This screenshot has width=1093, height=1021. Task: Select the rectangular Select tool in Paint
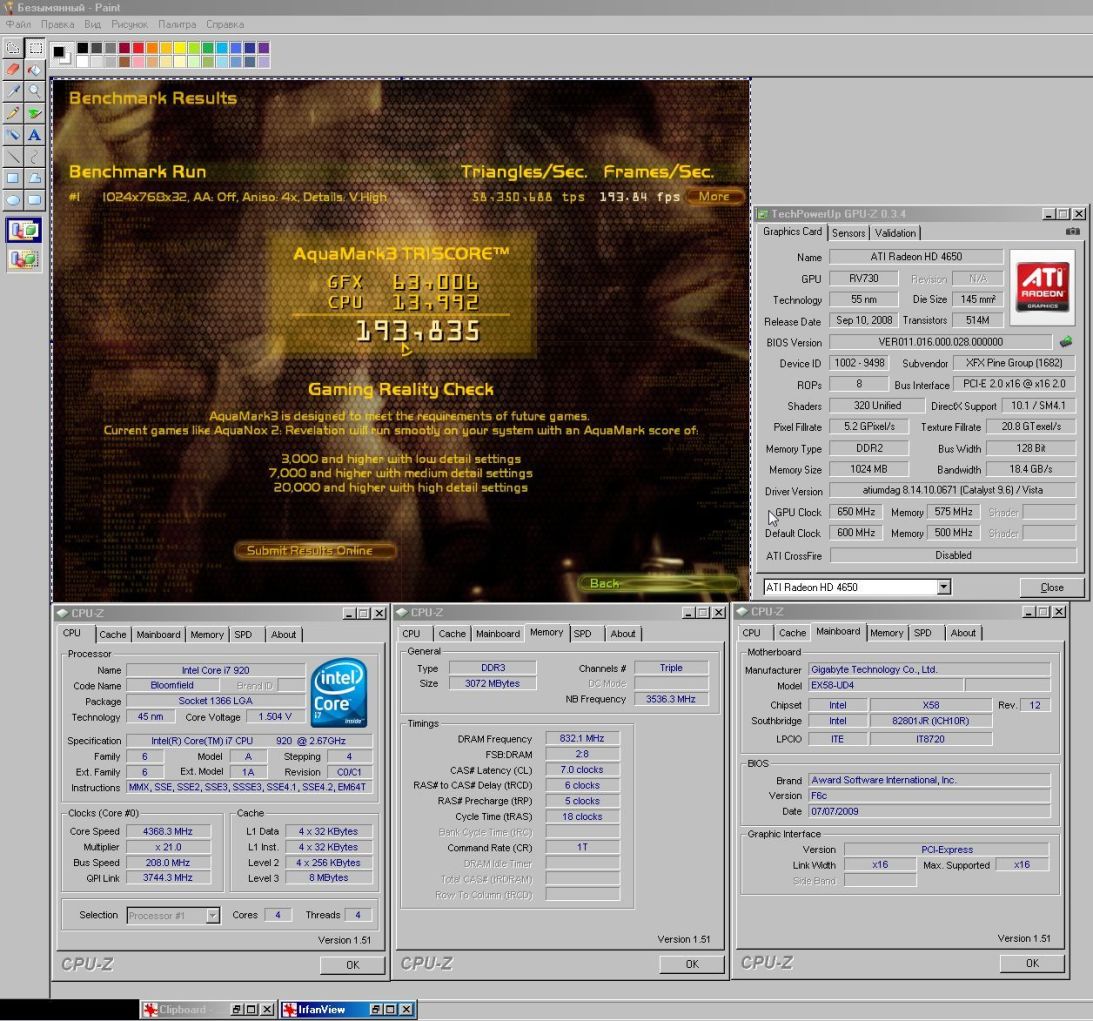coord(35,48)
